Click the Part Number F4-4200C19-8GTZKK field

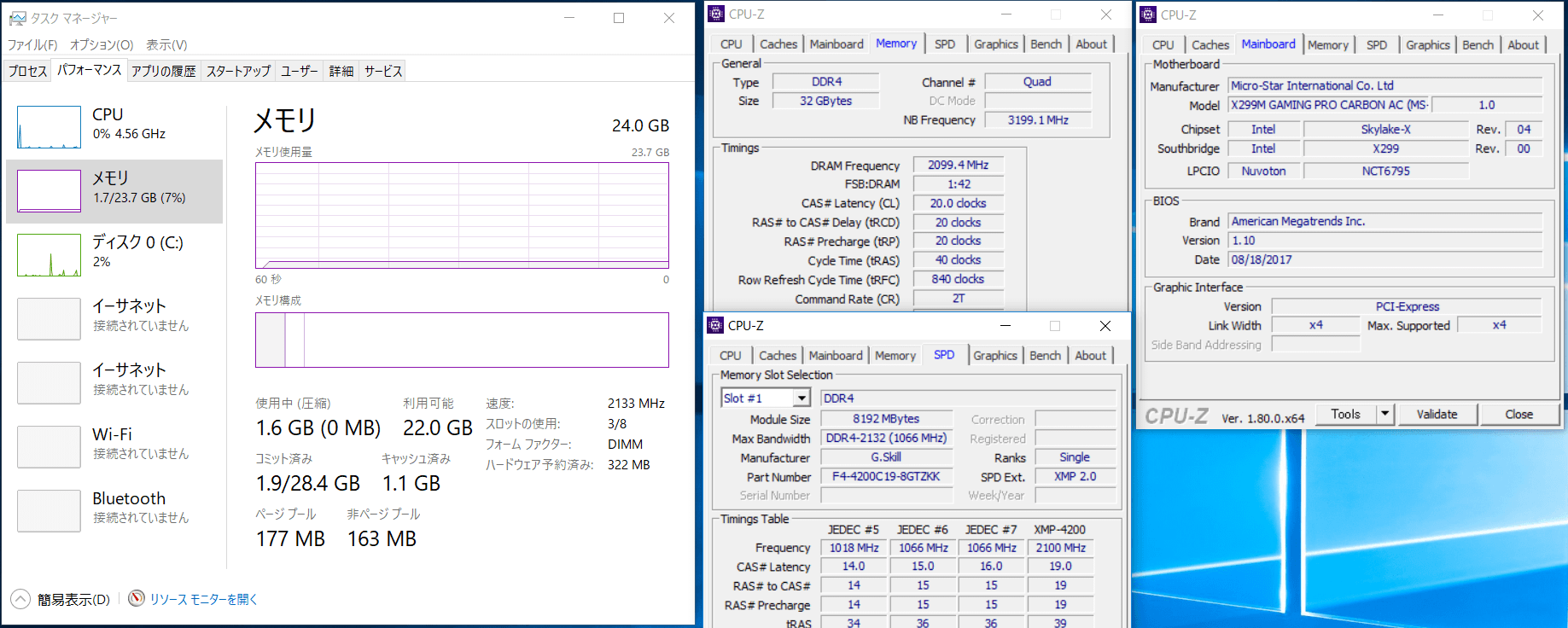(x=886, y=477)
